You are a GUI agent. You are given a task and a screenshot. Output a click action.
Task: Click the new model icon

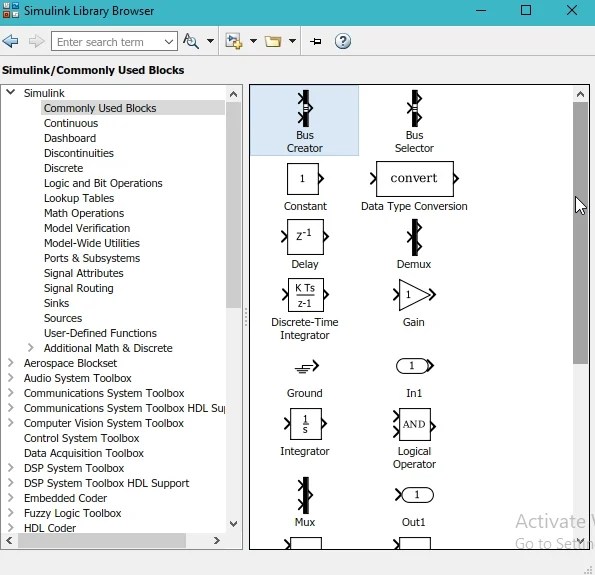[x=233, y=41]
